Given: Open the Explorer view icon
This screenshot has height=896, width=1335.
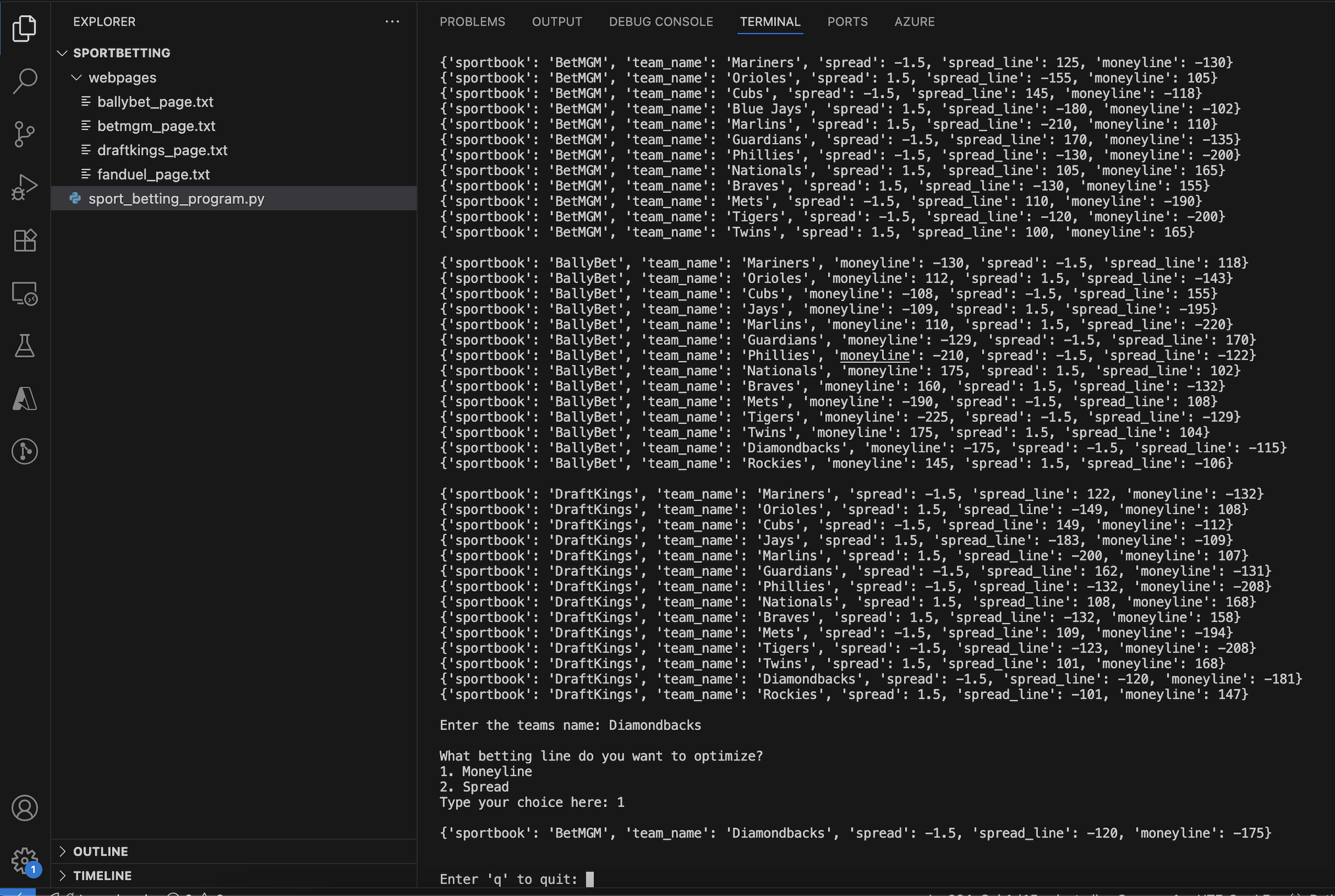Looking at the screenshot, I should point(24,28).
